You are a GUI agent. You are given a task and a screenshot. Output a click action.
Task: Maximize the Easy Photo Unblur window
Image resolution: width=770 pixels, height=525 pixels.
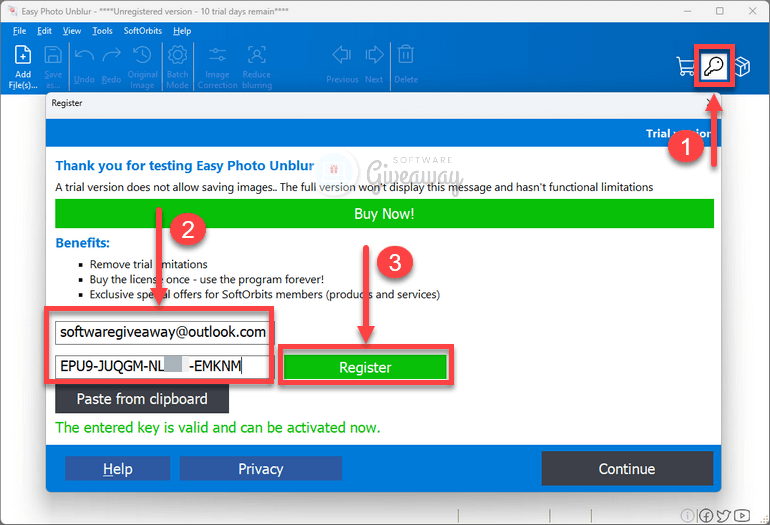(x=719, y=11)
